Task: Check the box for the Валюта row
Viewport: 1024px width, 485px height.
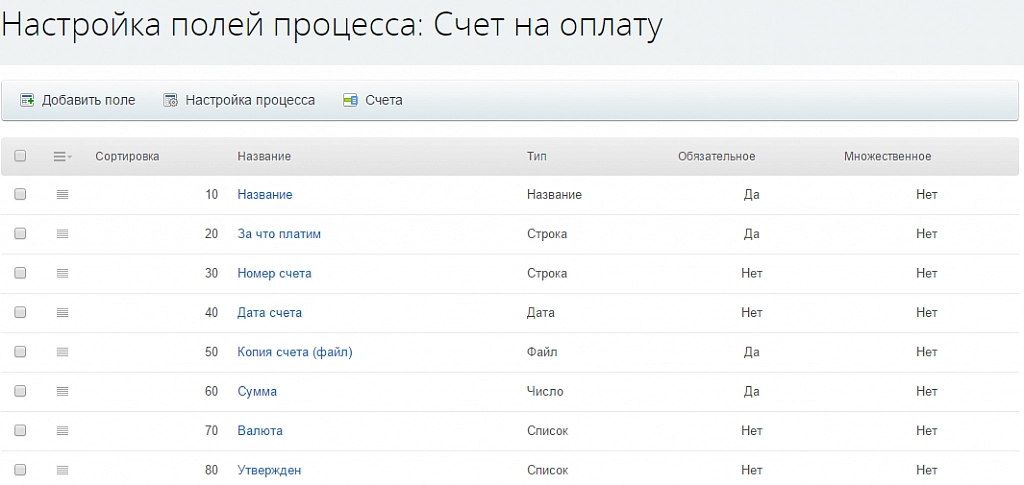Action: click(x=20, y=430)
